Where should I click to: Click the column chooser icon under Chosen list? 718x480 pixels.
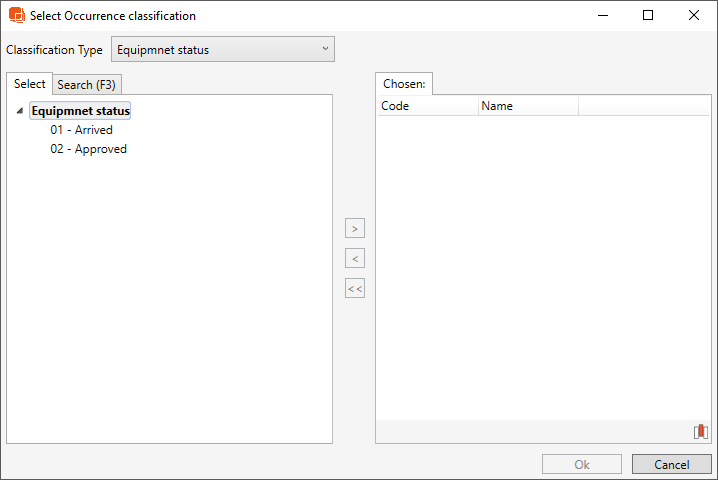coord(700,432)
